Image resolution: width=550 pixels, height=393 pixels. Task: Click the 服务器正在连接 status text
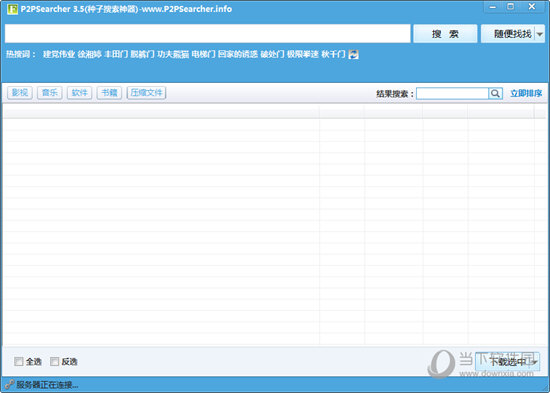(x=47, y=385)
